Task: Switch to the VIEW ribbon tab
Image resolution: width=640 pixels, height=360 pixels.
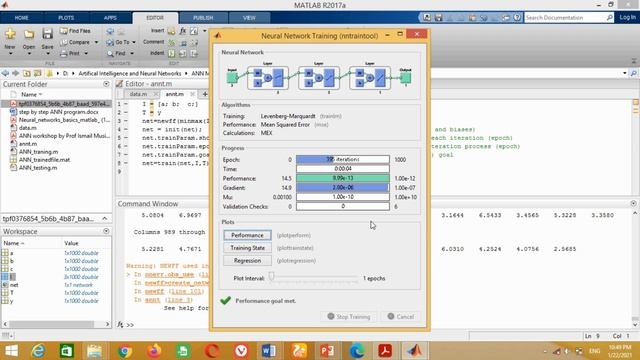Action: [249, 18]
